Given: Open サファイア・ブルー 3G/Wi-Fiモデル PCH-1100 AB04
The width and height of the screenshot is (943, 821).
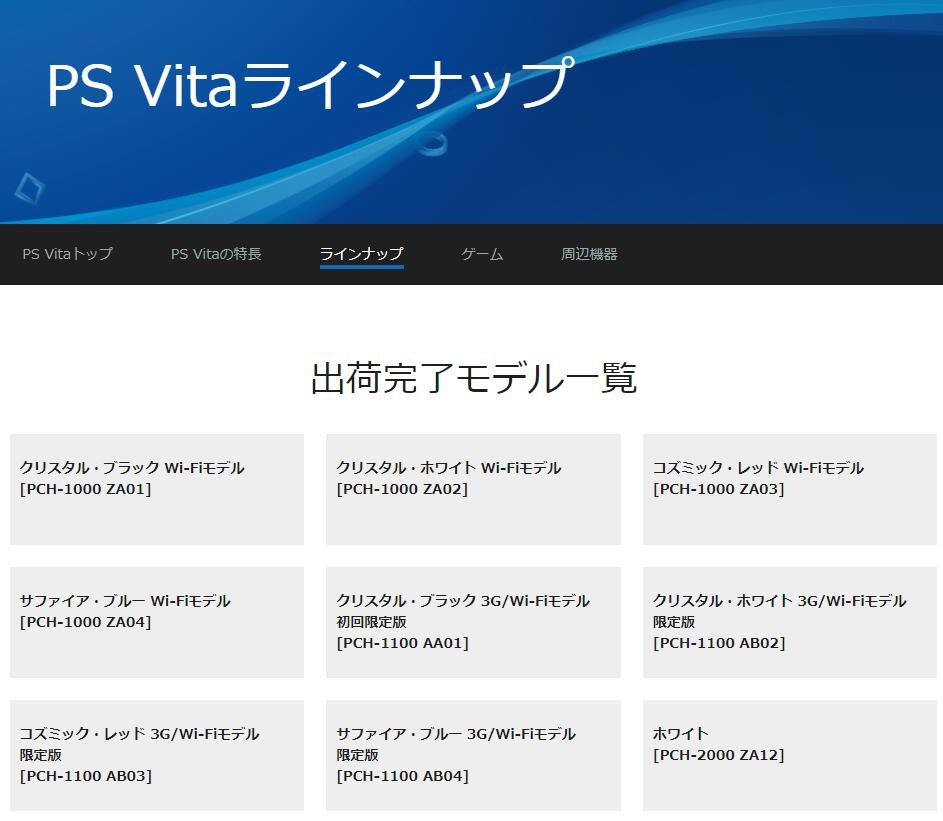Looking at the screenshot, I should tap(473, 754).
